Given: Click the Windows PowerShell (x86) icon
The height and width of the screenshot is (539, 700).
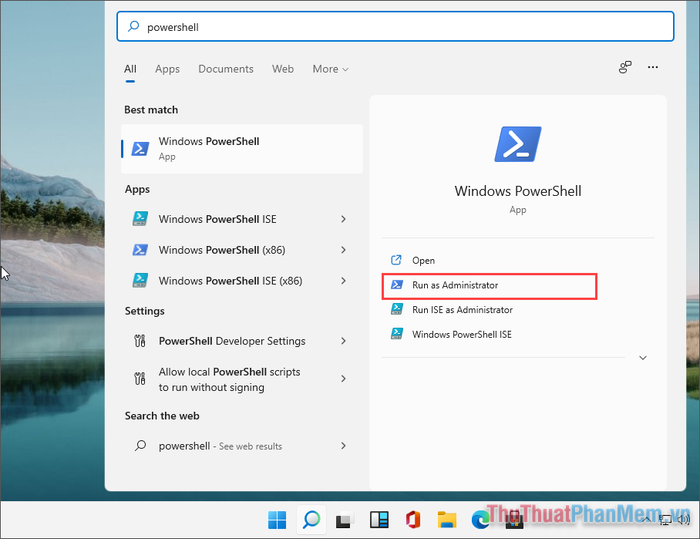Looking at the screenshot, I should tap(140, 250).
